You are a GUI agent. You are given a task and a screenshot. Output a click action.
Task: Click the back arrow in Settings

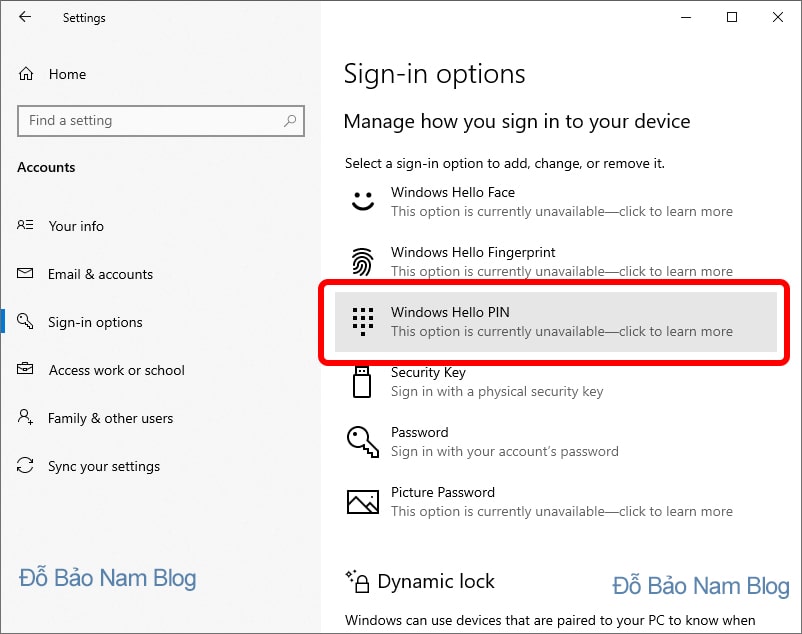point(25,17)
